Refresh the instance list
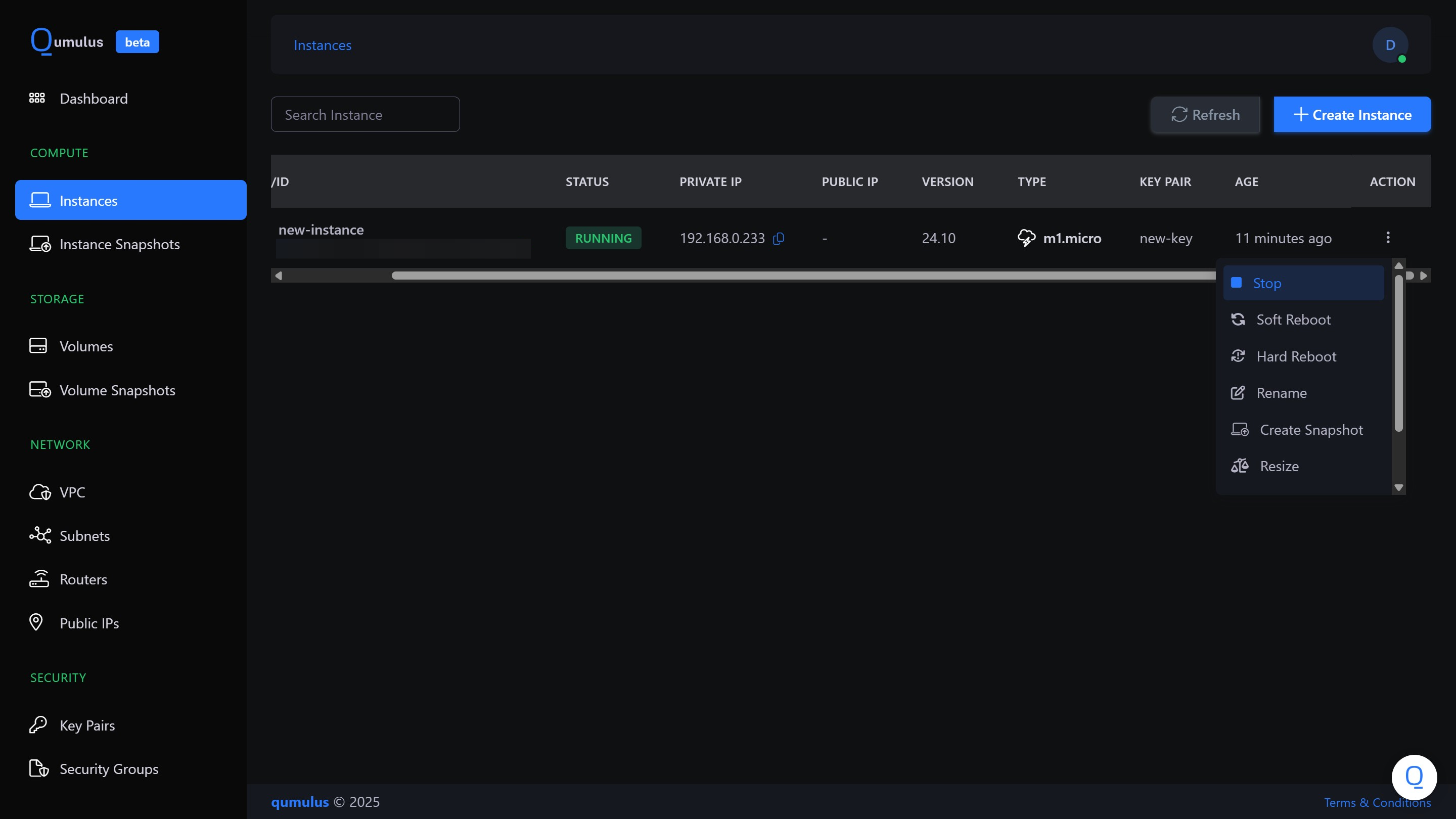 1205,114
